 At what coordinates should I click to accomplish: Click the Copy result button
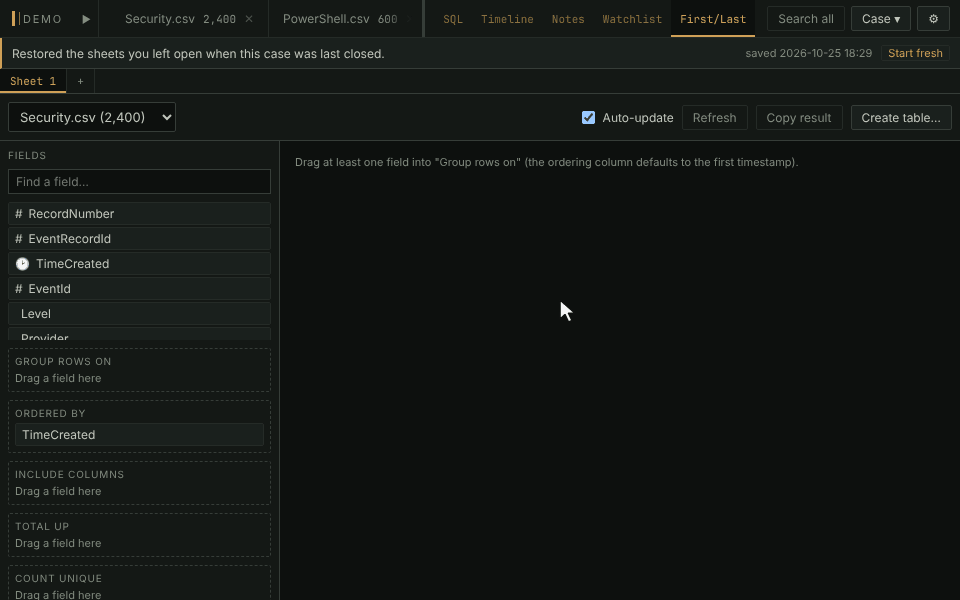(x=799, y=118)
